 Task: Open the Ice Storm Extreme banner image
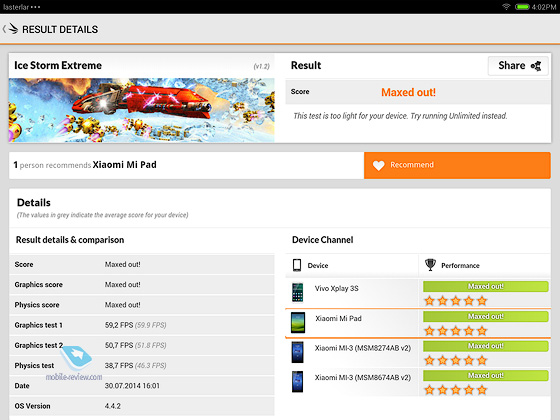click(141, 110)
